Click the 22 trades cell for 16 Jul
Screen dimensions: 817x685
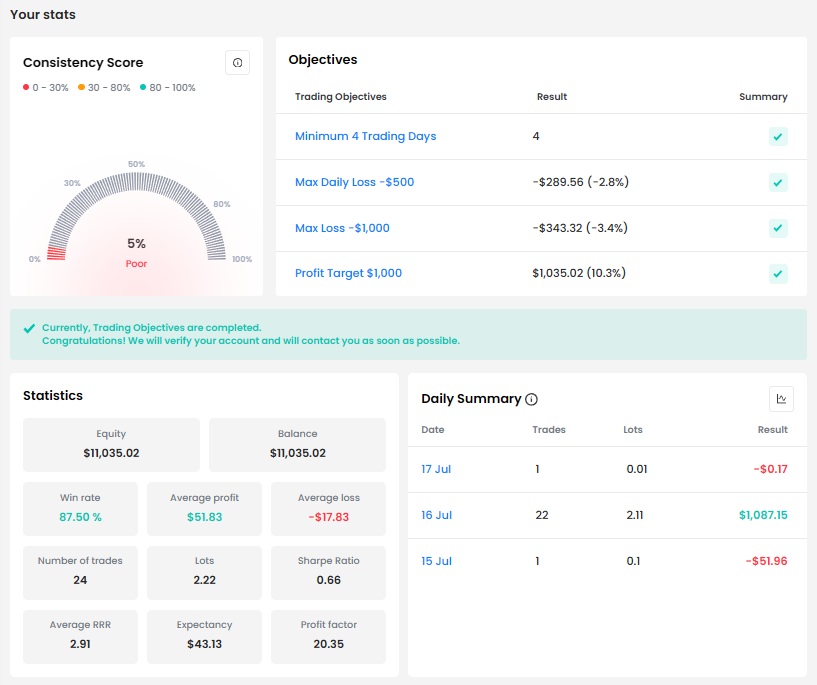pos(542,515)
